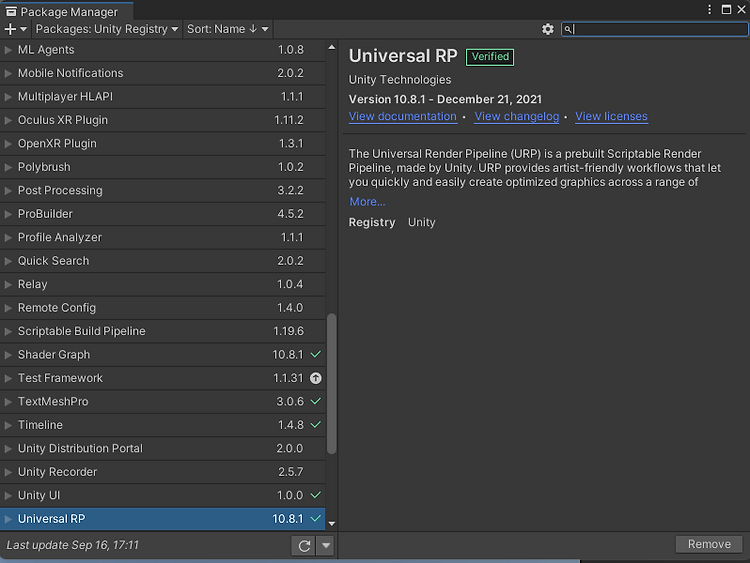Click the Remove button
Image resolution: width=750 pixels, height=563 pixels.
[x=709, y=544]
